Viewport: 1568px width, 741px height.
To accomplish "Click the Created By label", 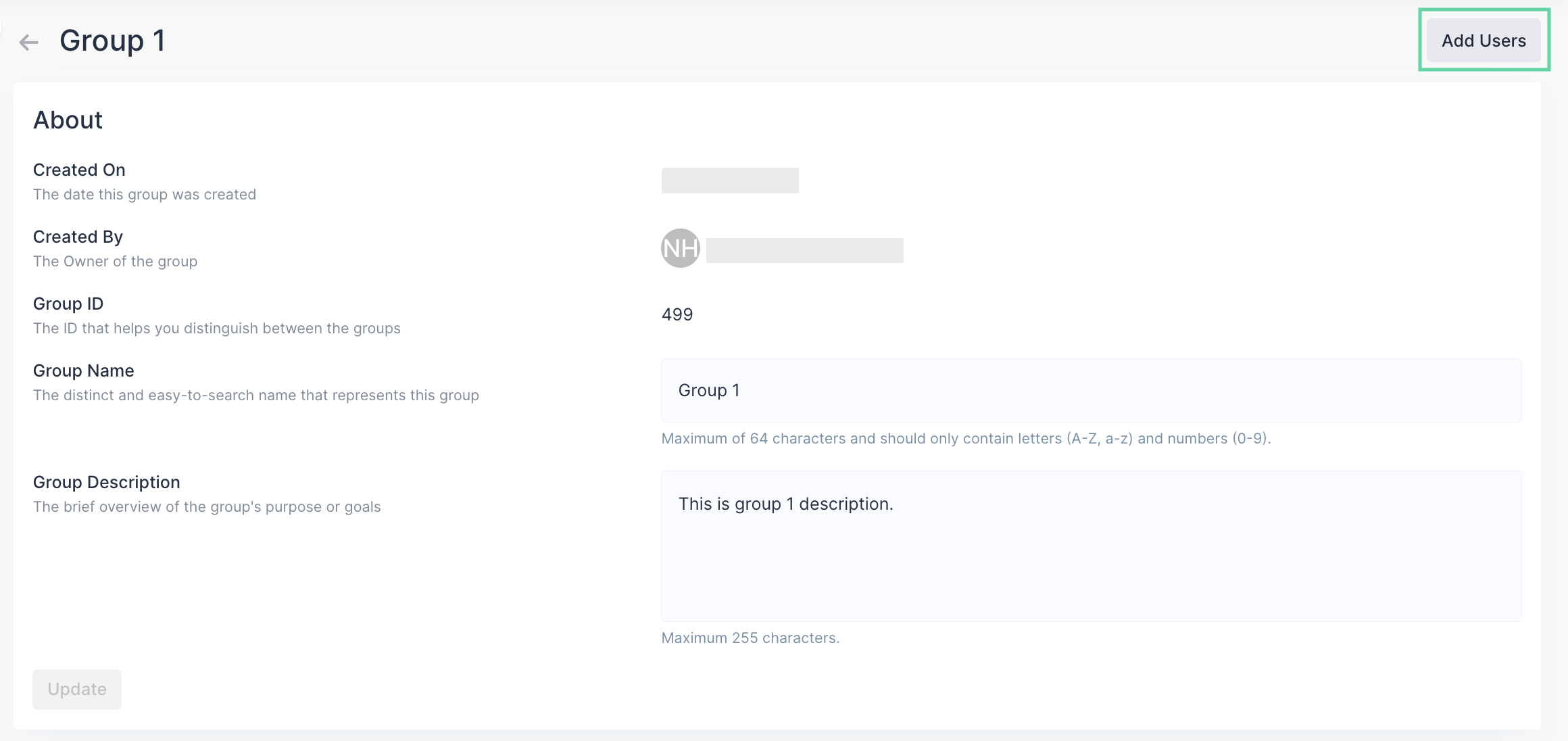I will (77, 237).
